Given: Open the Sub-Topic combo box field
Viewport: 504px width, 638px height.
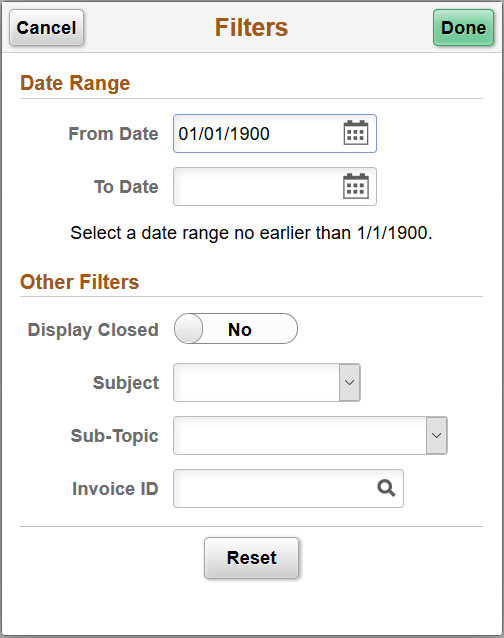Looking at the screenshot, I should 310,436.
